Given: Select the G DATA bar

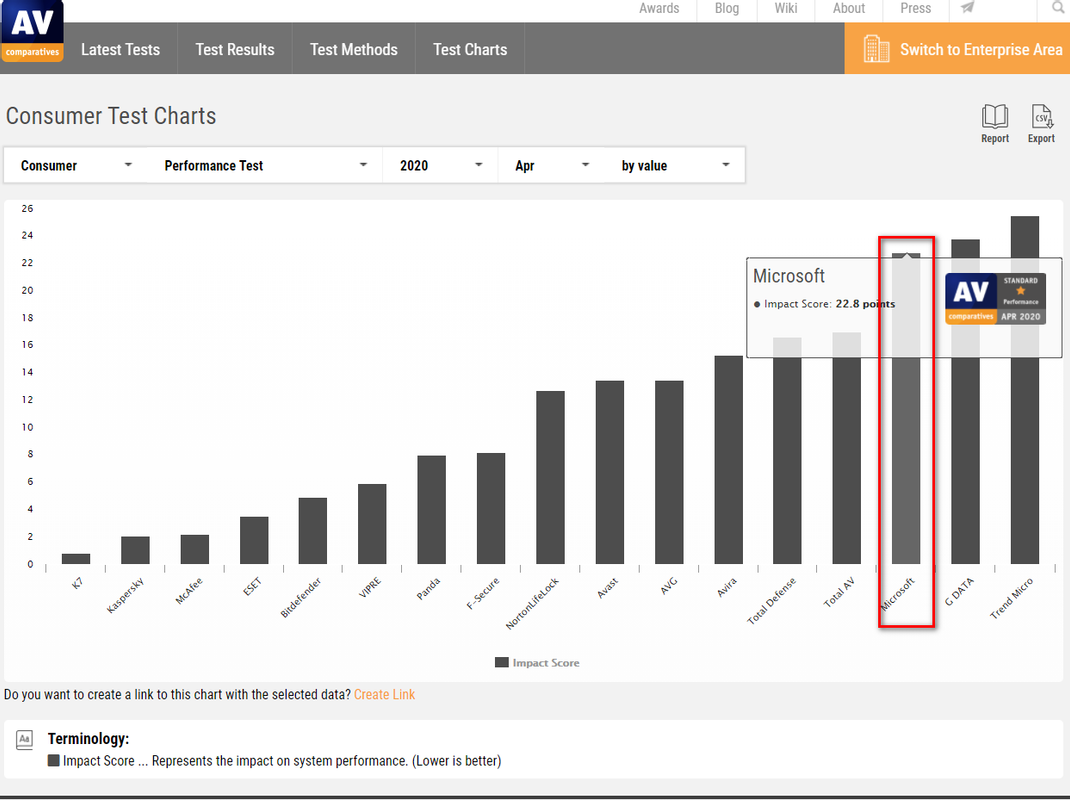Looking at the screenshot, I should tap(965, 401).
